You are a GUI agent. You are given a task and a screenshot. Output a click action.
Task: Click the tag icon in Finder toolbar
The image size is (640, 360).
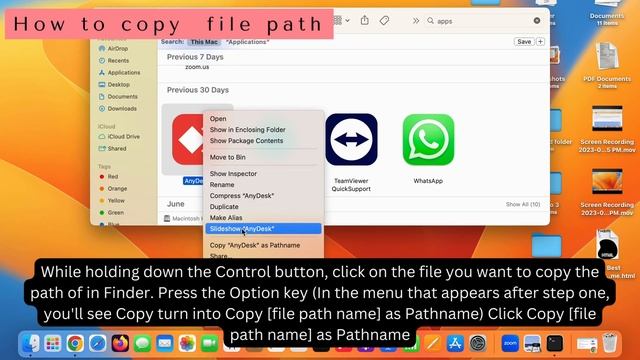(384, 20)
